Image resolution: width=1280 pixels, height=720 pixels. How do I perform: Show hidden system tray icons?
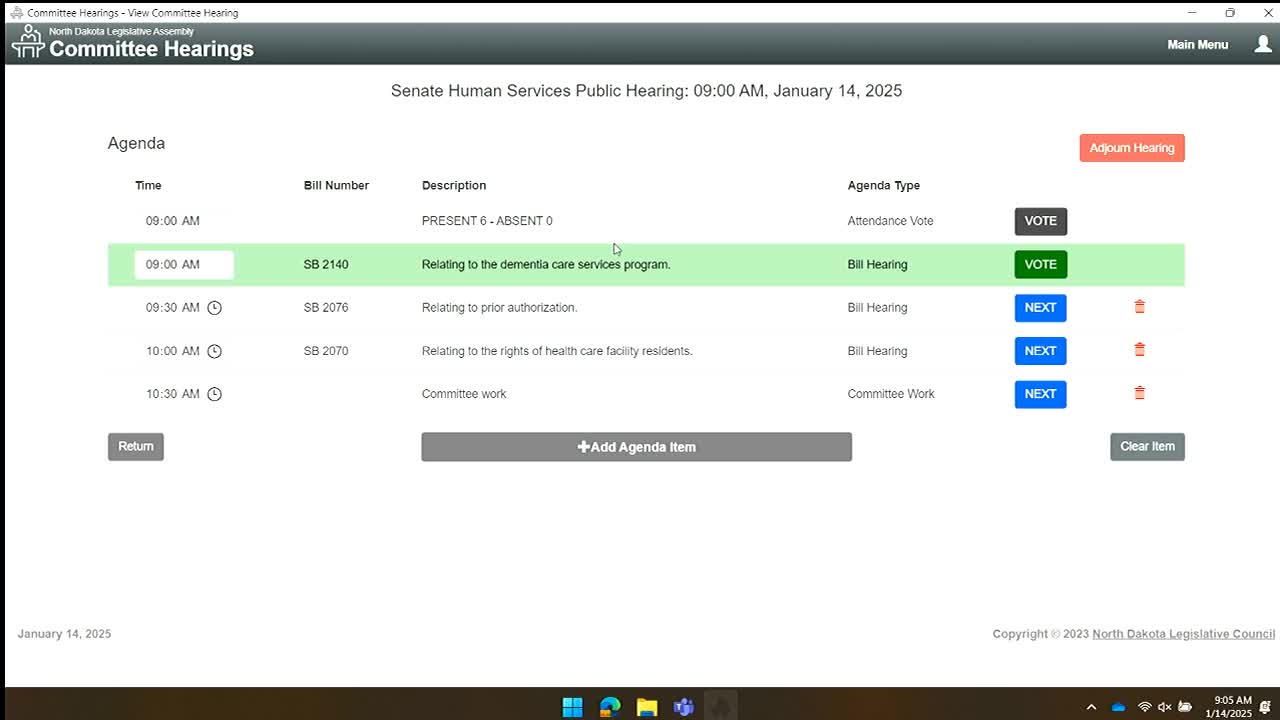click(x=1091, y=707)
